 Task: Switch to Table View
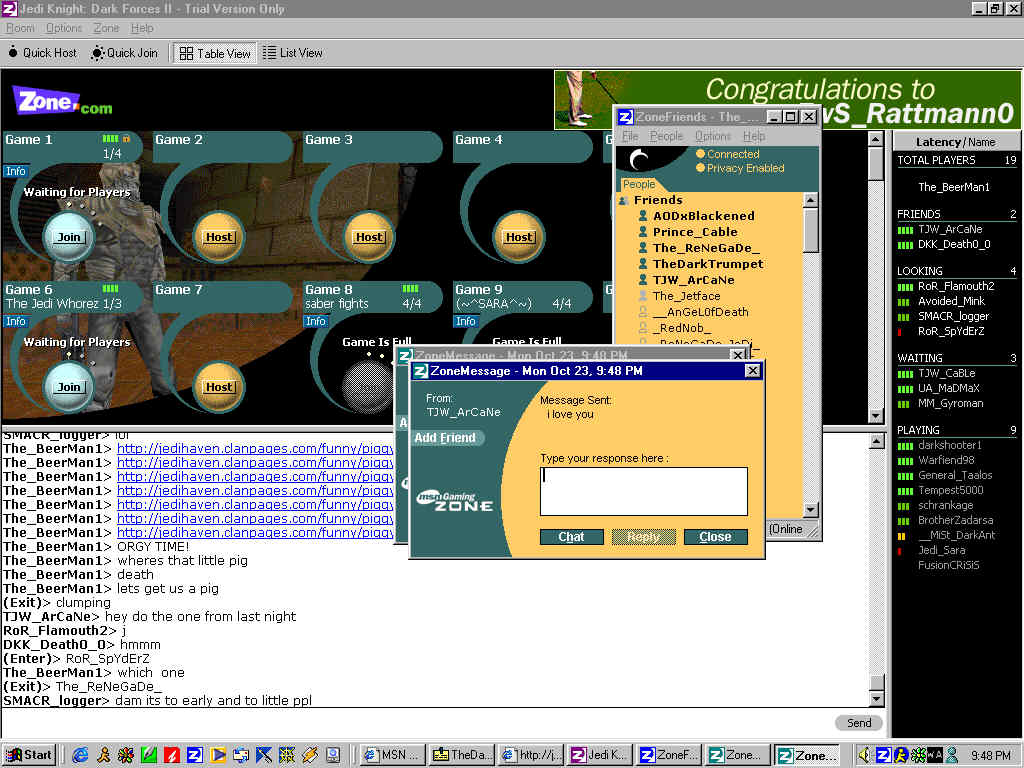215,53
